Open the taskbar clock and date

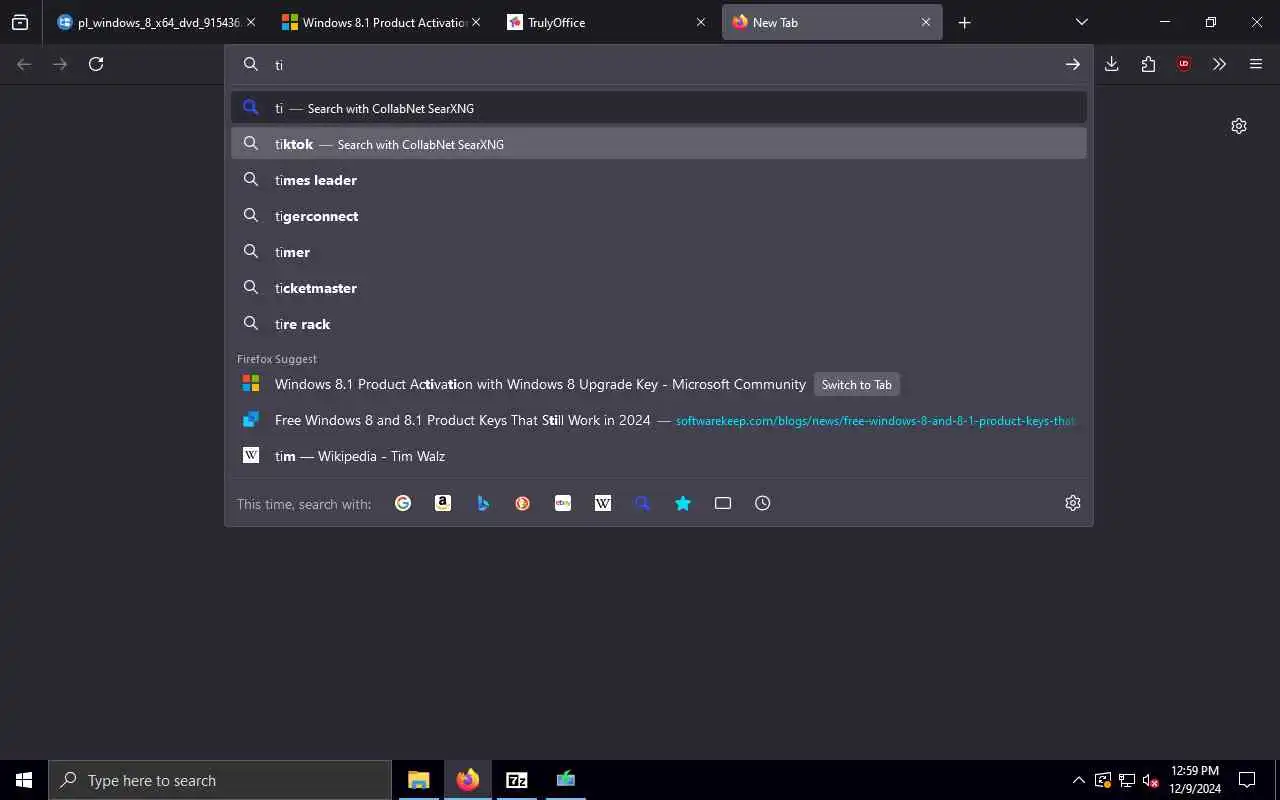click(x=1195, y=780)
